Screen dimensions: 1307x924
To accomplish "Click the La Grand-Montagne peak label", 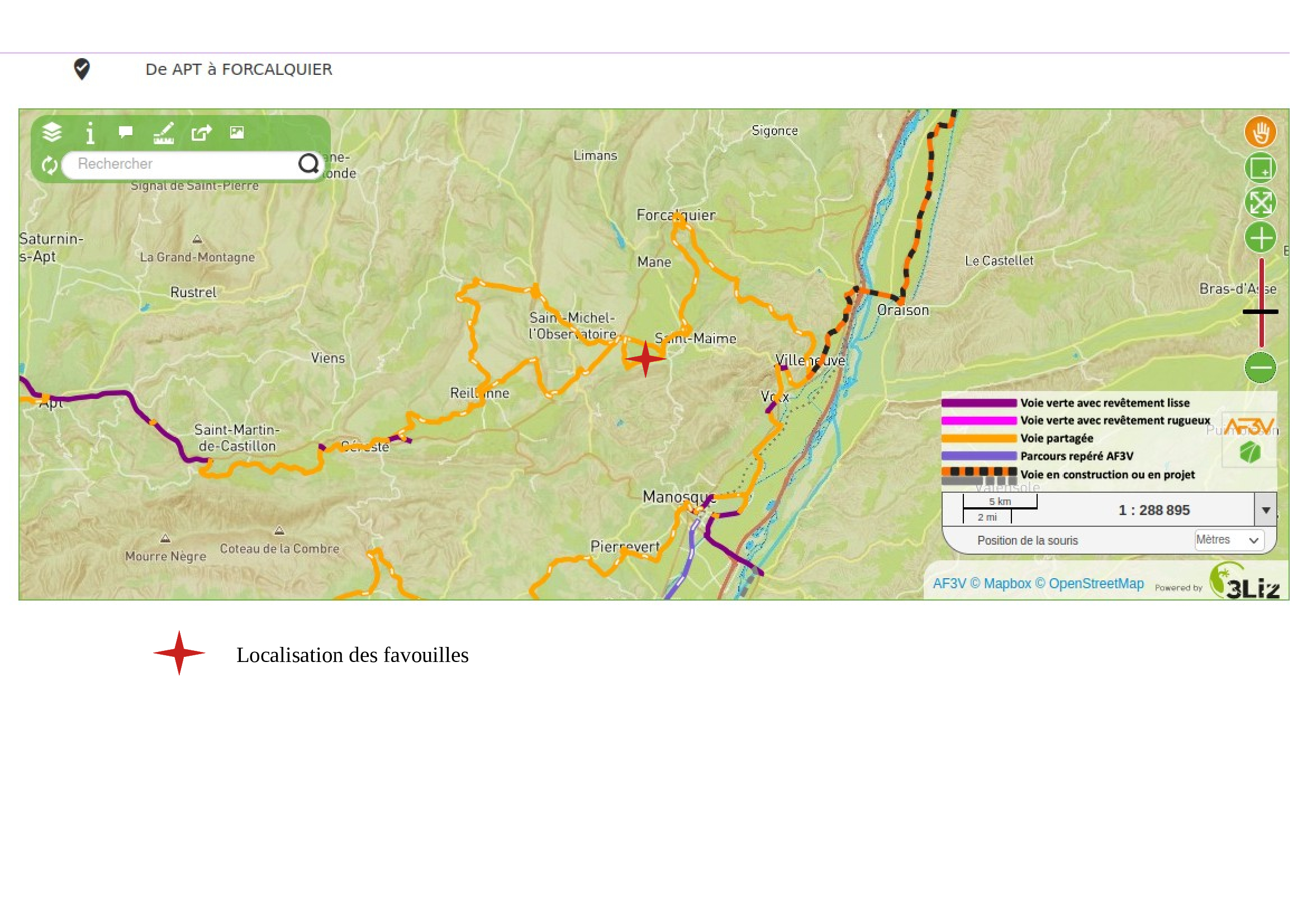I will click(x=197, y=257).
